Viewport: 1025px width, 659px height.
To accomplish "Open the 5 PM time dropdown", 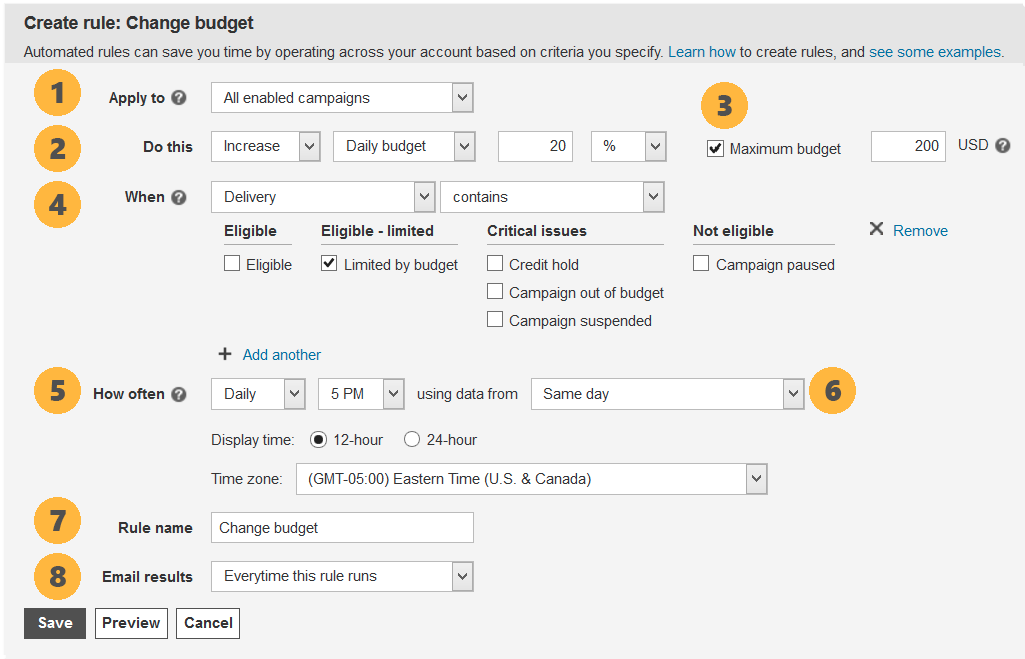I will tap(361, 394).
